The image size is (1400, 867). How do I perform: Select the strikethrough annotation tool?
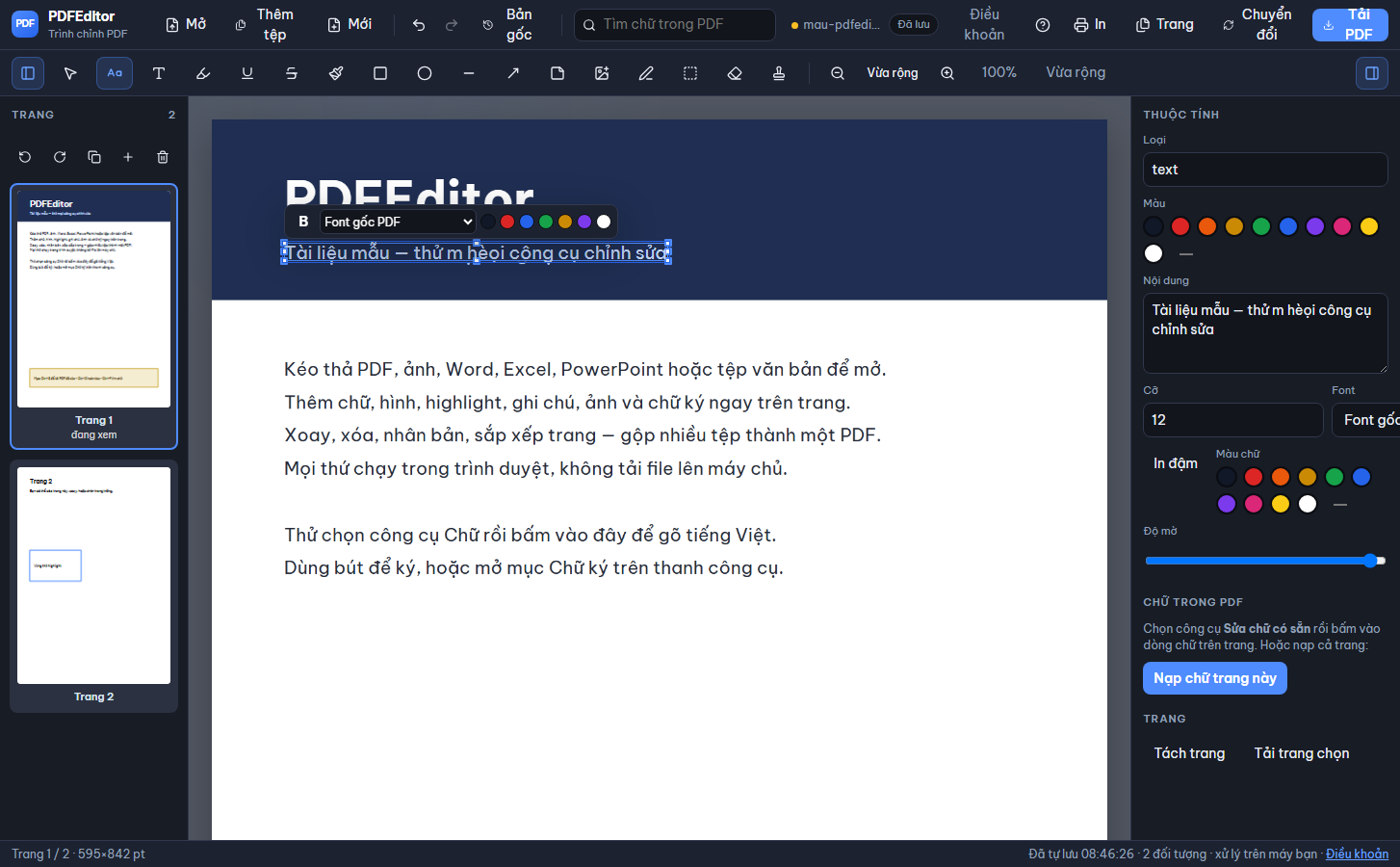[x=292, y=73]
